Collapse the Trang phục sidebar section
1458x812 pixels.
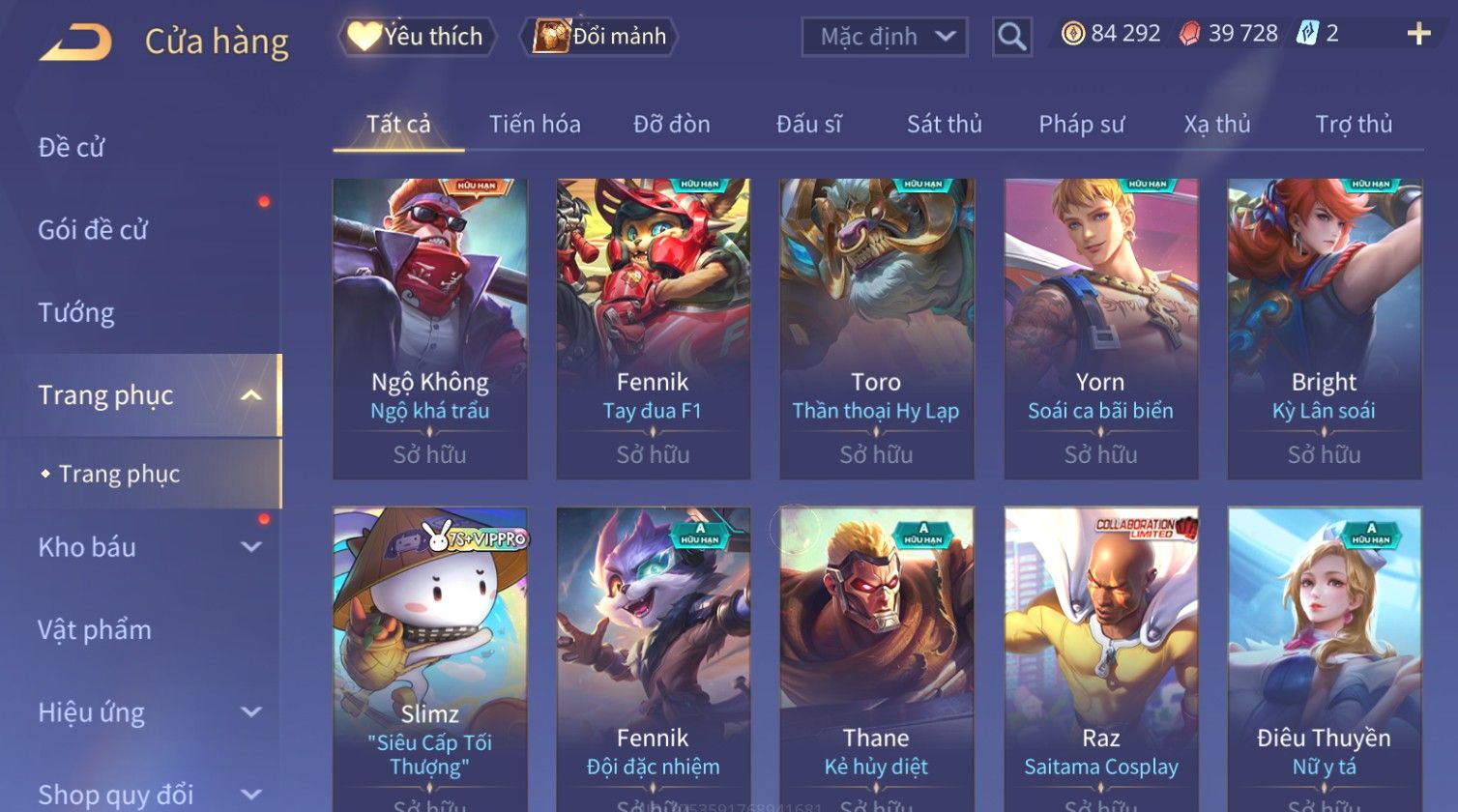(251, 396)
